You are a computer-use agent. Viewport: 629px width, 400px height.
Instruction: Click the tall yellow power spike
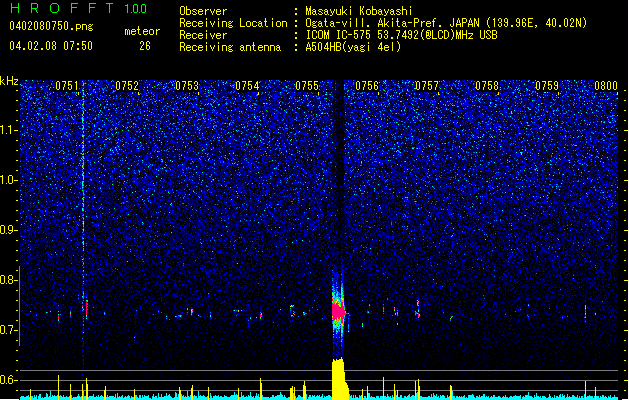[x=339, y=379]
